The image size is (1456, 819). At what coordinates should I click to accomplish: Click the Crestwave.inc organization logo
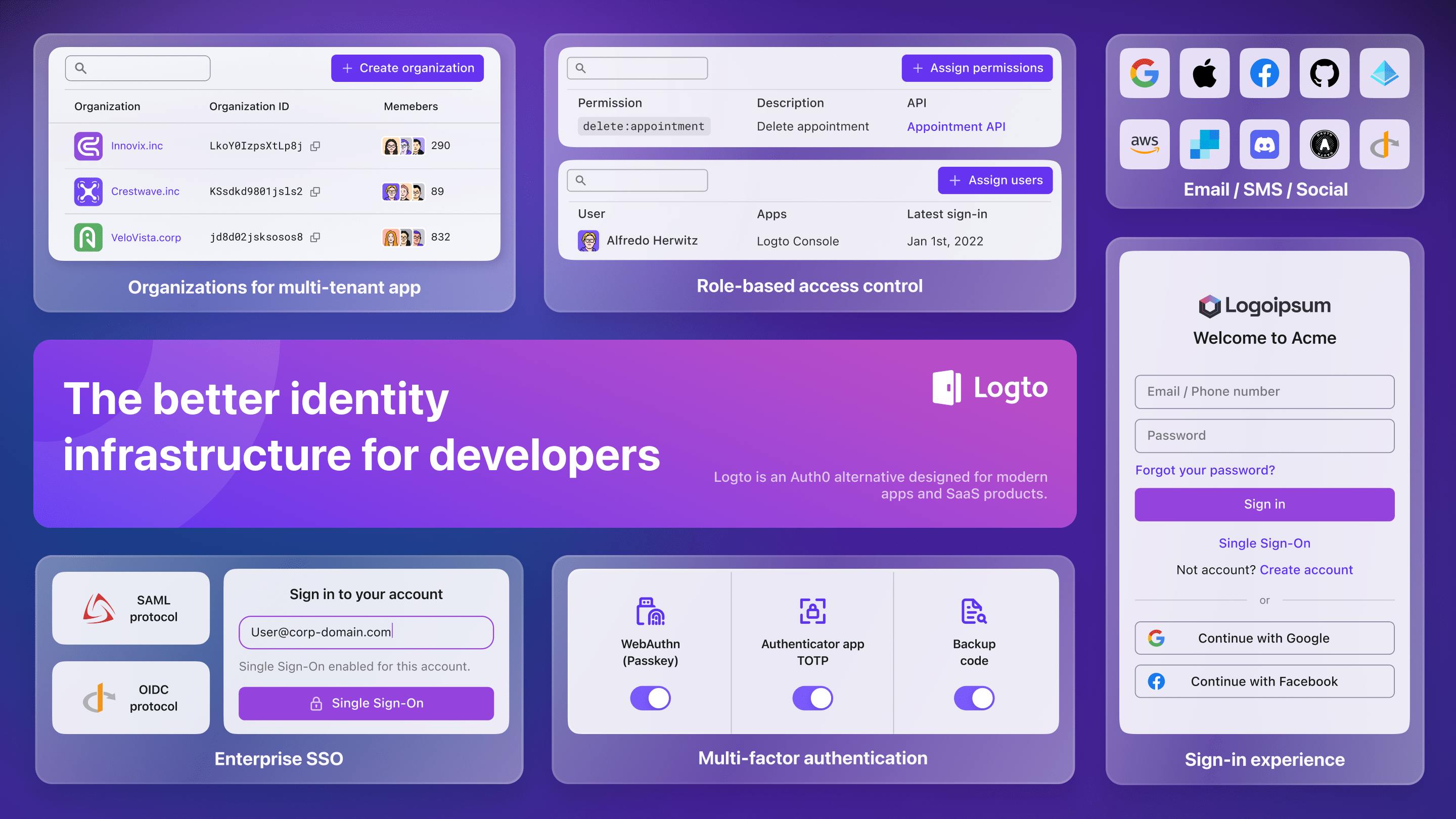[x=88, y=192]
